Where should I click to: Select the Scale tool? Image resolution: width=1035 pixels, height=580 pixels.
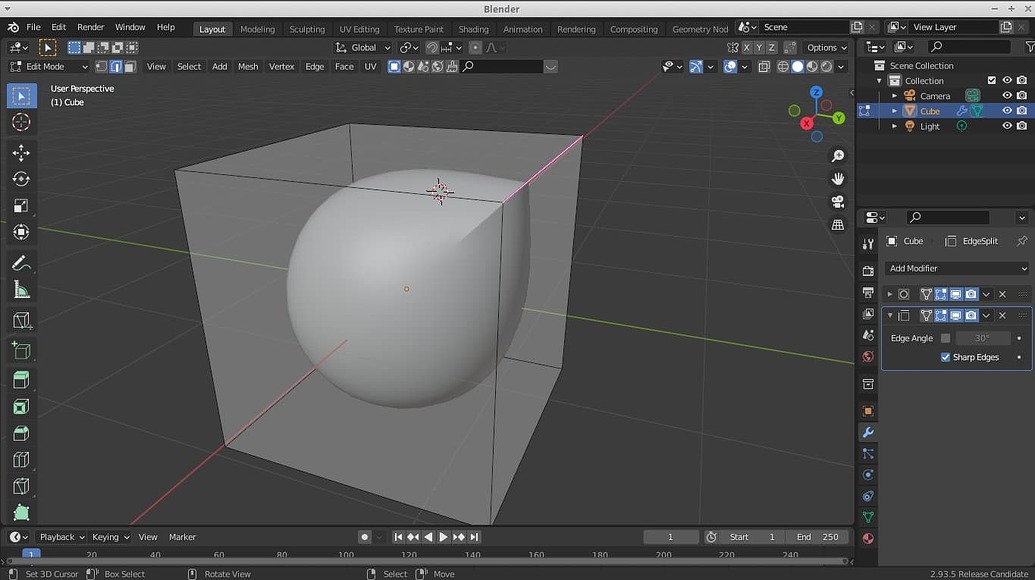click(21, 206)
